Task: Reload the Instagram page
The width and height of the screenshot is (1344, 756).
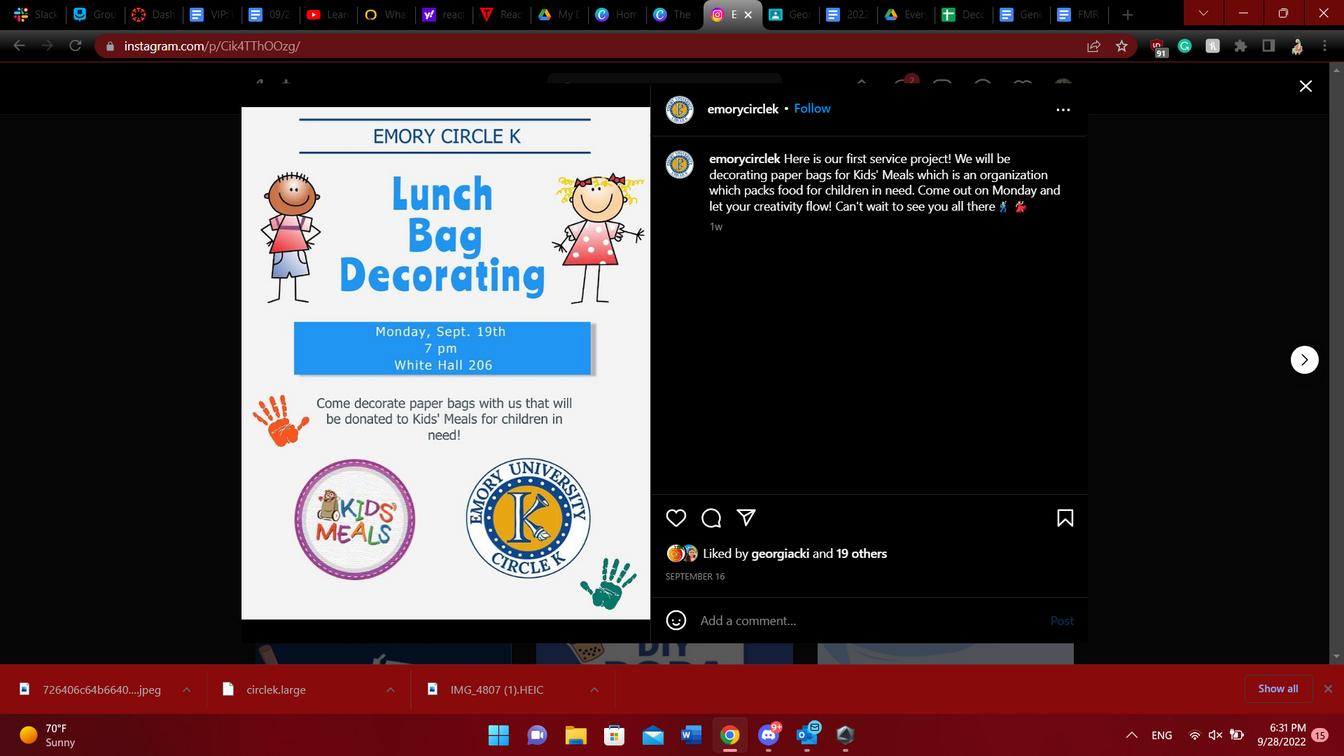Action: coord(75,46)
